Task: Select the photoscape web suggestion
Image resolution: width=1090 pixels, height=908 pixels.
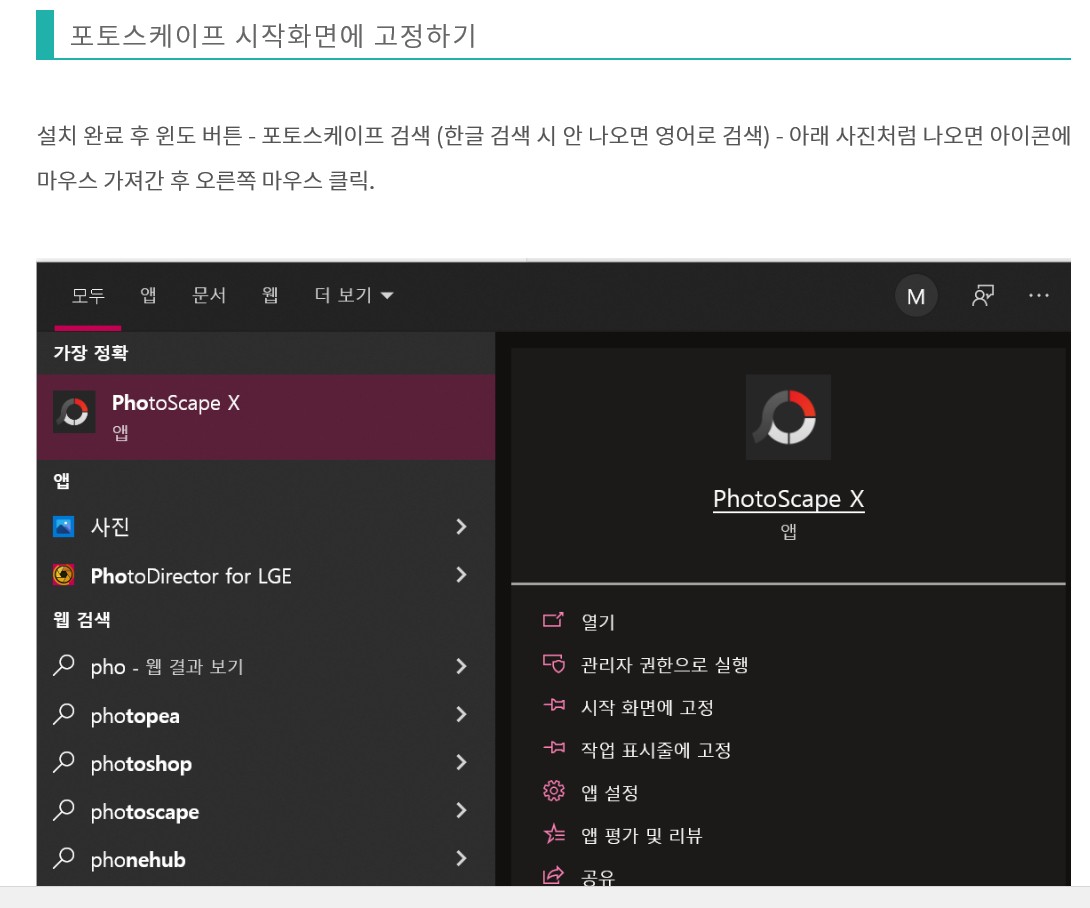Action: click(266, 811)
